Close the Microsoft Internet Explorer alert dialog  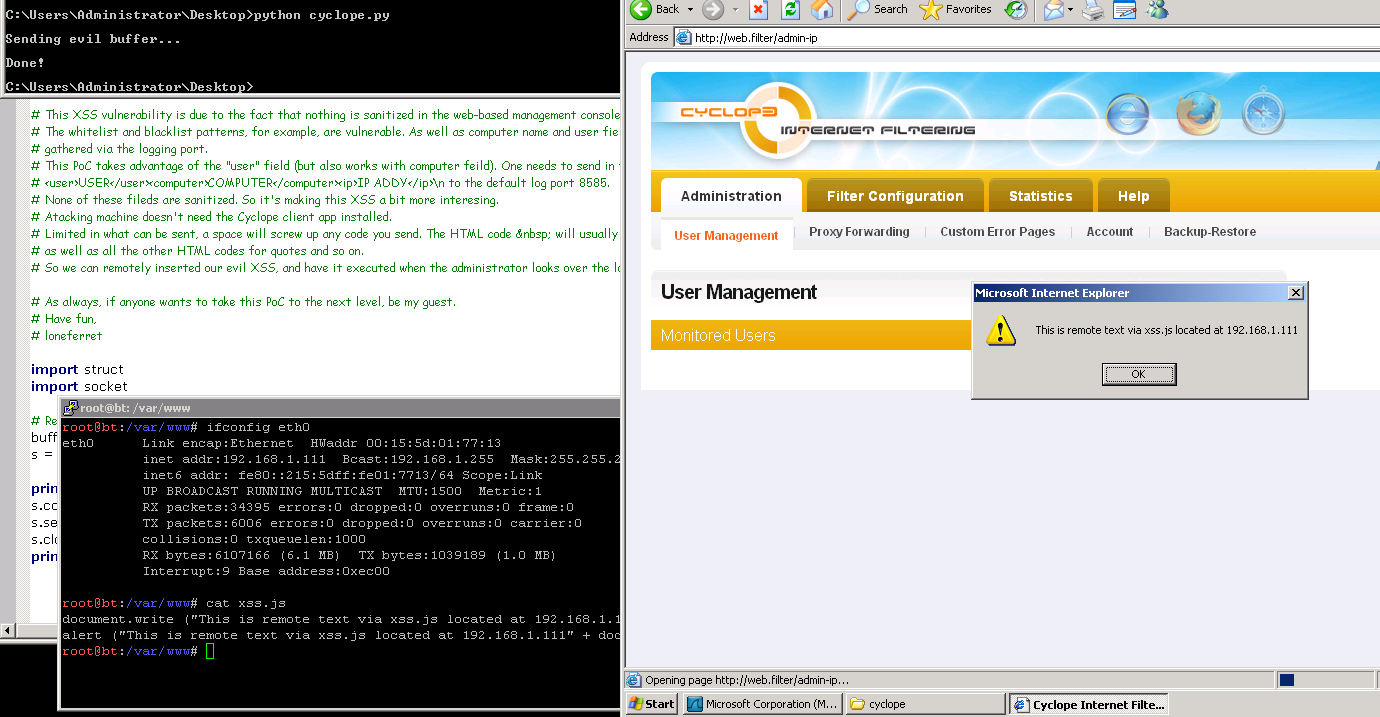1295,293
